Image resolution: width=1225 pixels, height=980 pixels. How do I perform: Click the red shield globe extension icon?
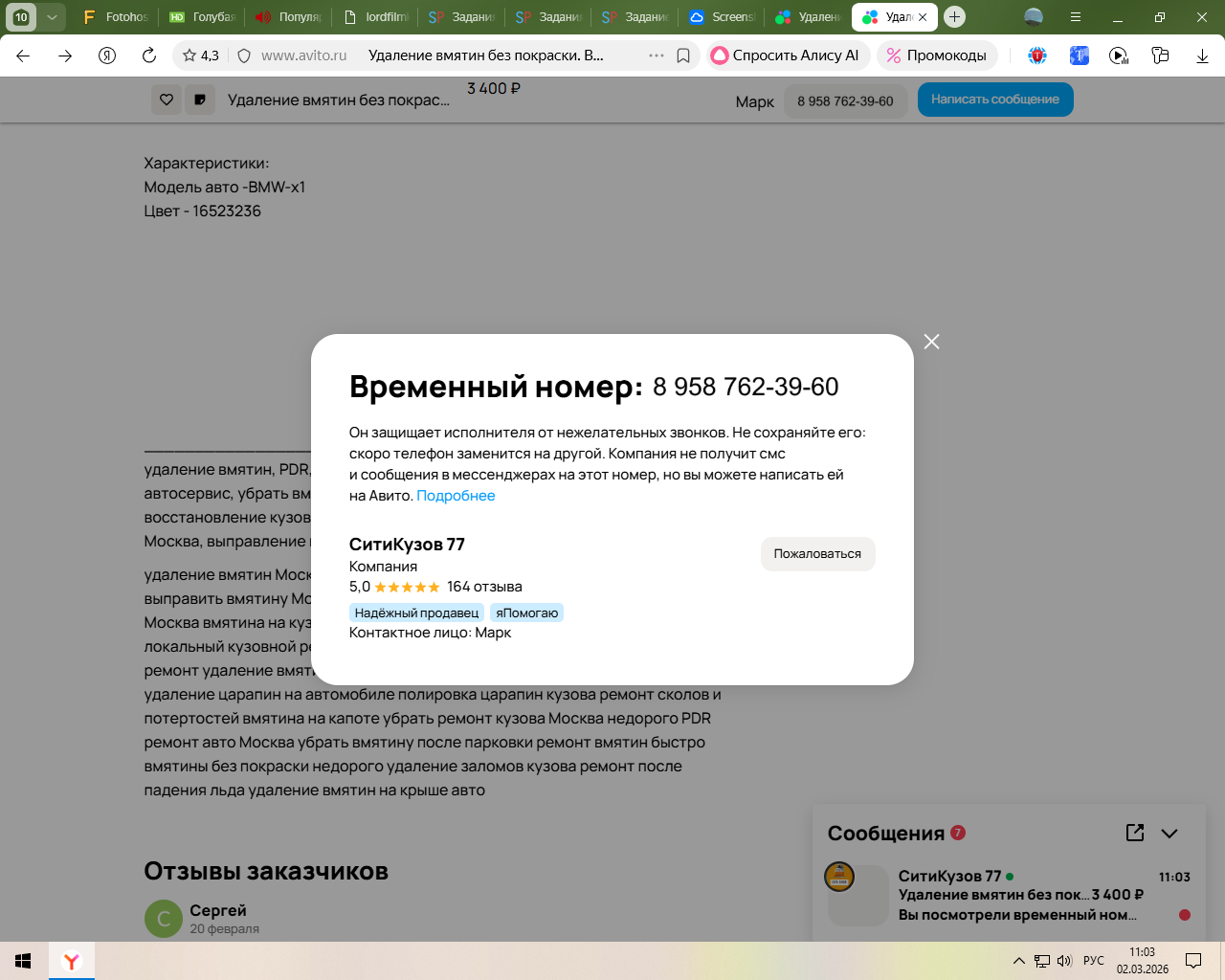coord(1037,56)
